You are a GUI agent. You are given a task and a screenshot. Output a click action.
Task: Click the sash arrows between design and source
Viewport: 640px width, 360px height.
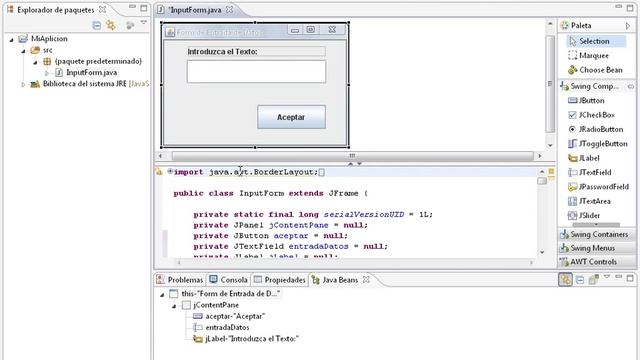click(x=354, y=164)
